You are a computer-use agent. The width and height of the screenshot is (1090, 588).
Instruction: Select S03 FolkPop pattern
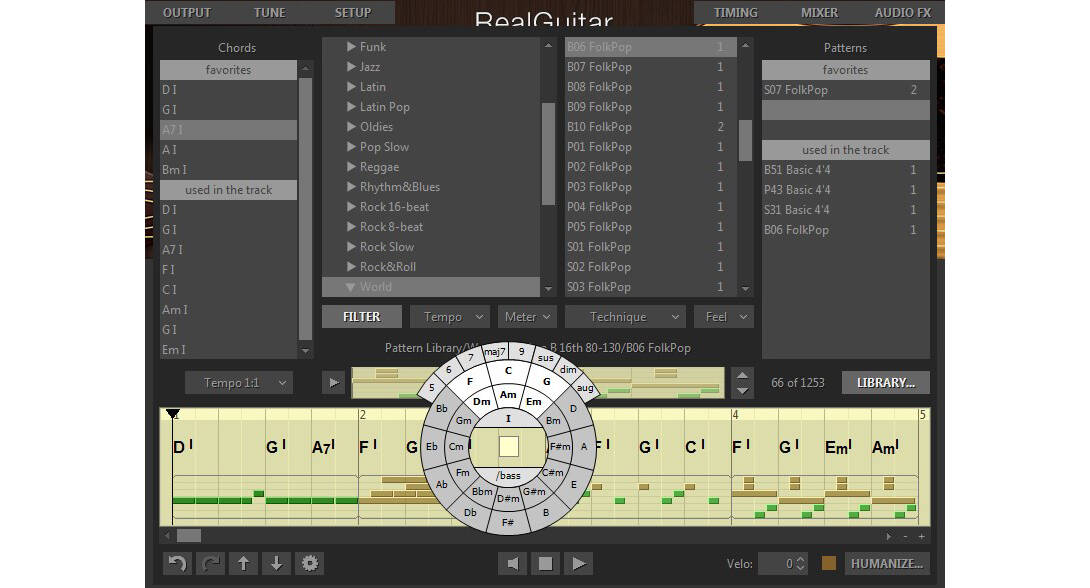651,287
